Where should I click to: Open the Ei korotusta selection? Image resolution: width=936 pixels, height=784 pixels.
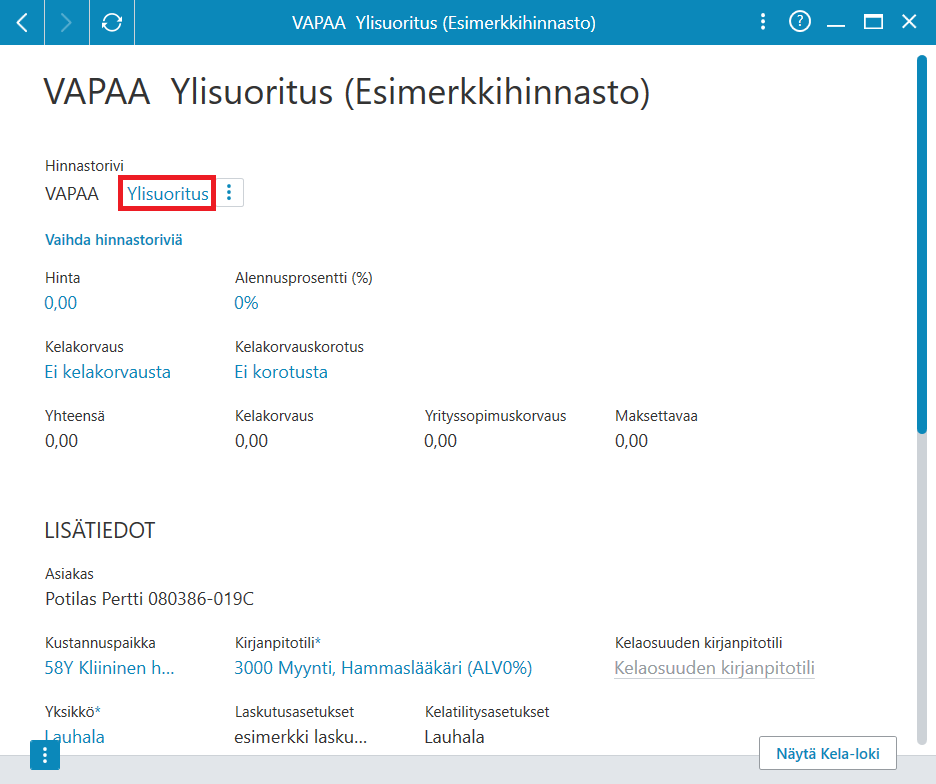click(281, 372)
